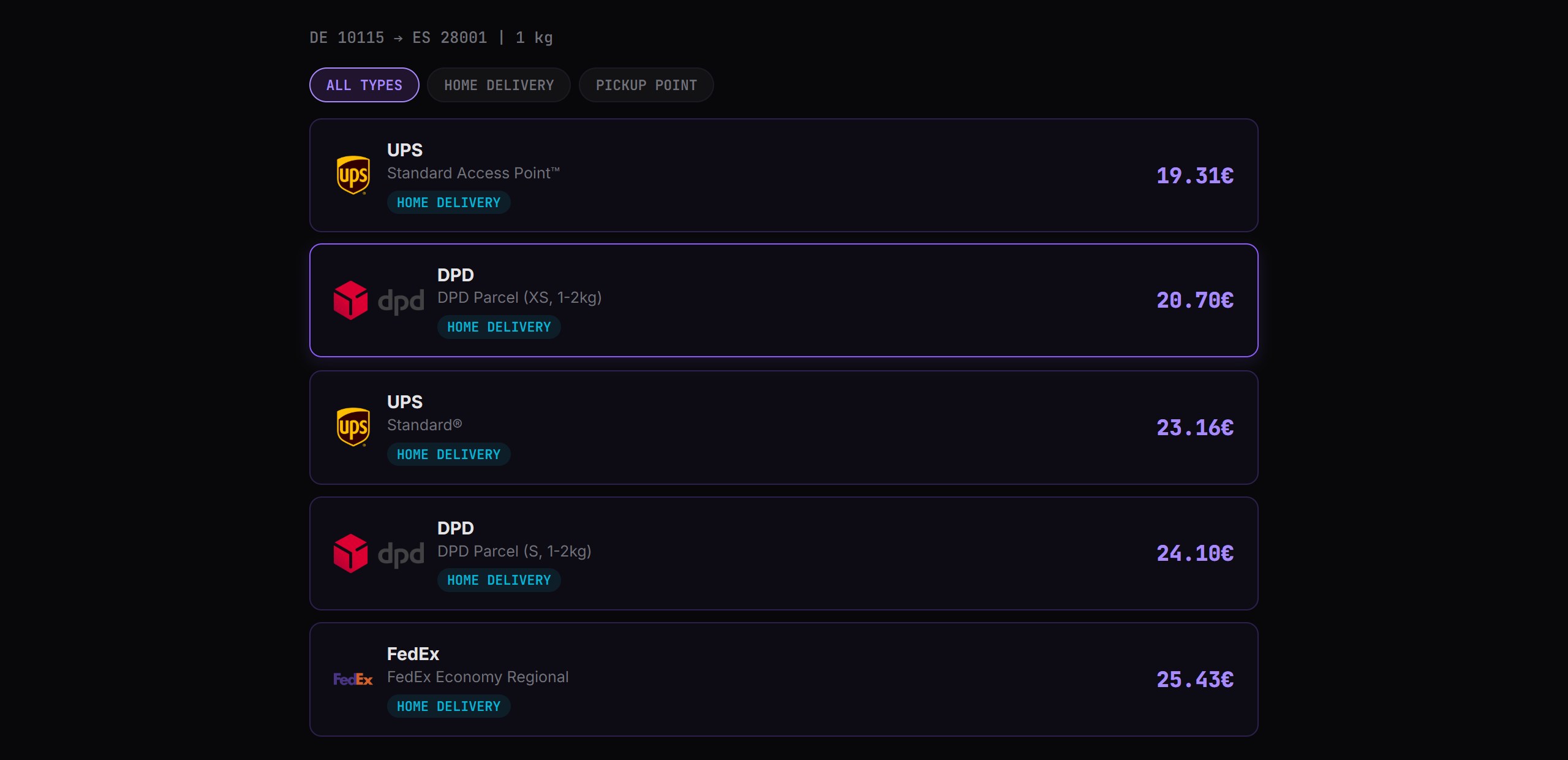The image size is (1568, 760).
Task: Click Home Delivery badge on DPD Parcel S card
Action: pyautogui.click(x=499, y=580)
